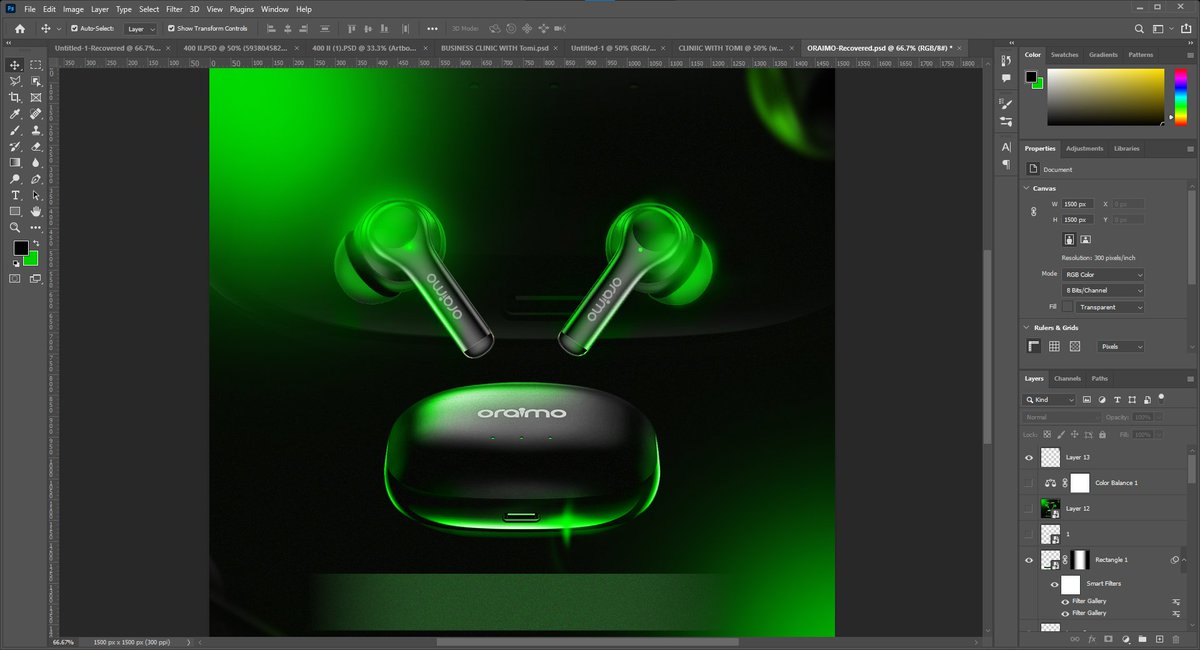
Task: Select the Rectangular Marquee tool
Action: pos(36,64)
